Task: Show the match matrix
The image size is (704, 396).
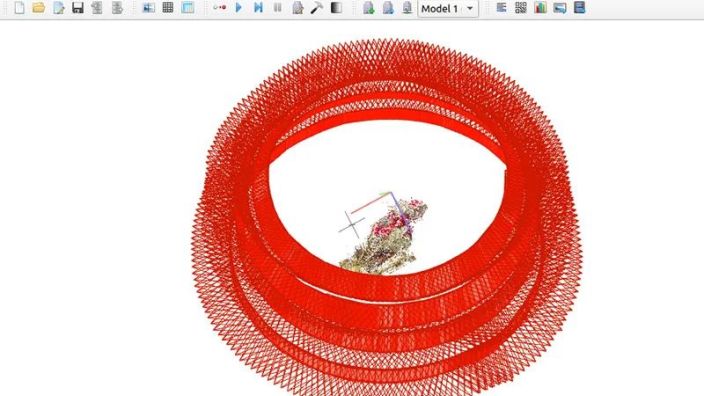Action: [521, 8]
